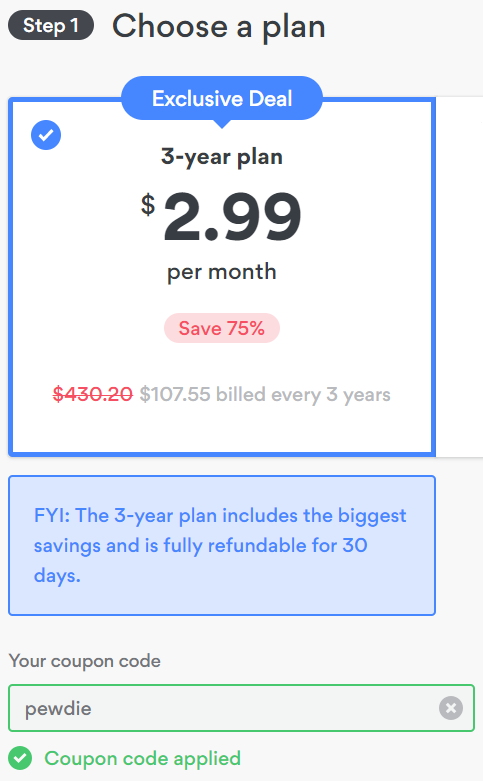Click the 3-year plan title
This screenshot has height=781, width=483.
click(222, 157)
